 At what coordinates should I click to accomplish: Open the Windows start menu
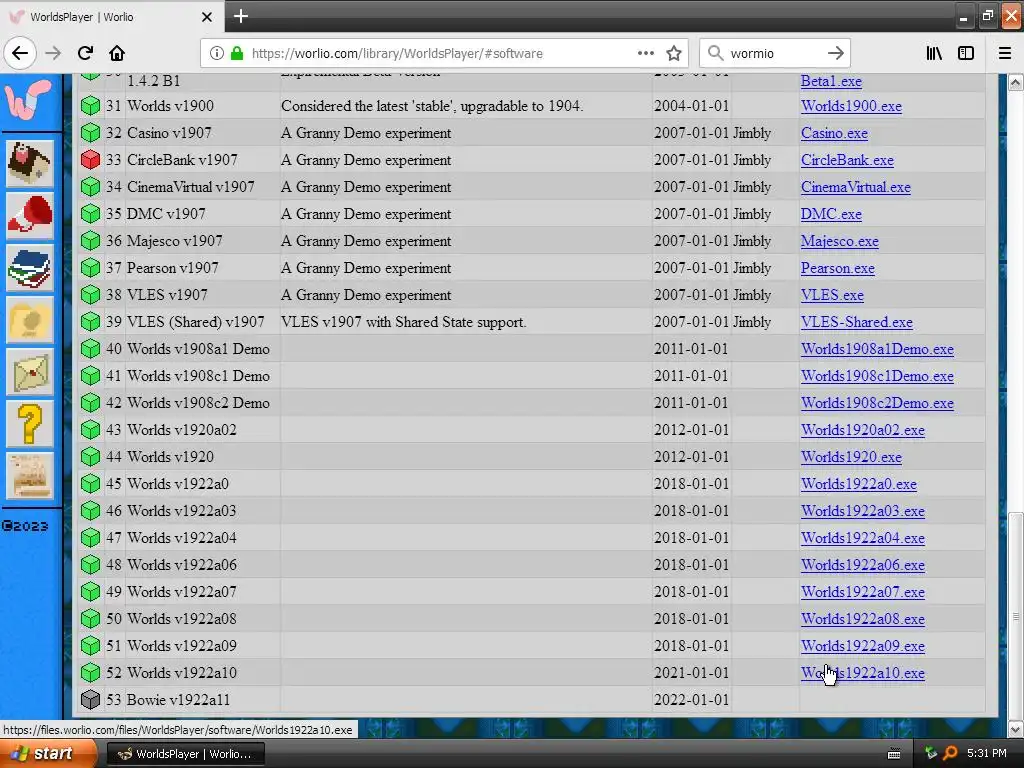click(x=47, y=754)
